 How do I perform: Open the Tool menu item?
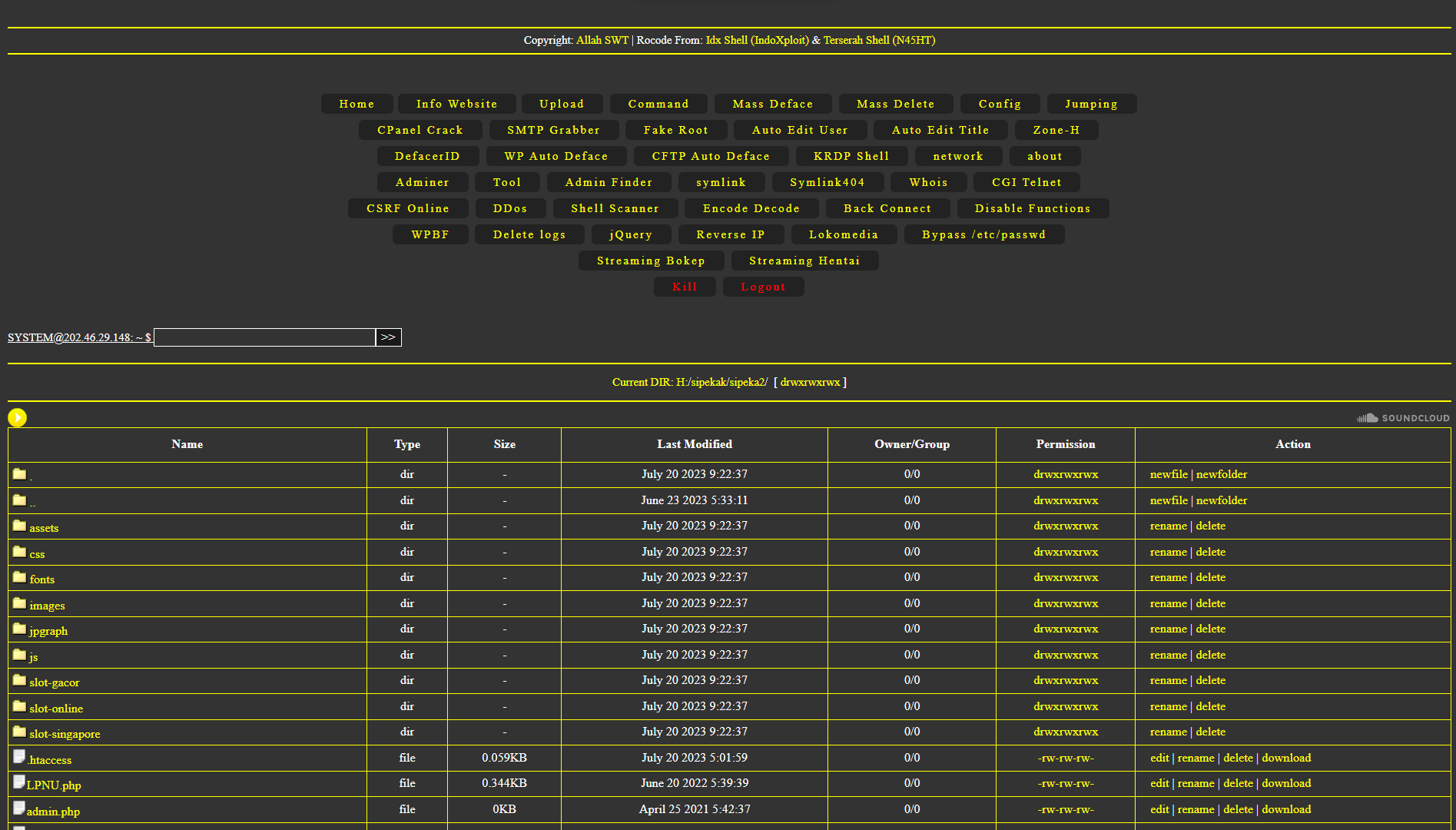point(507,182)
